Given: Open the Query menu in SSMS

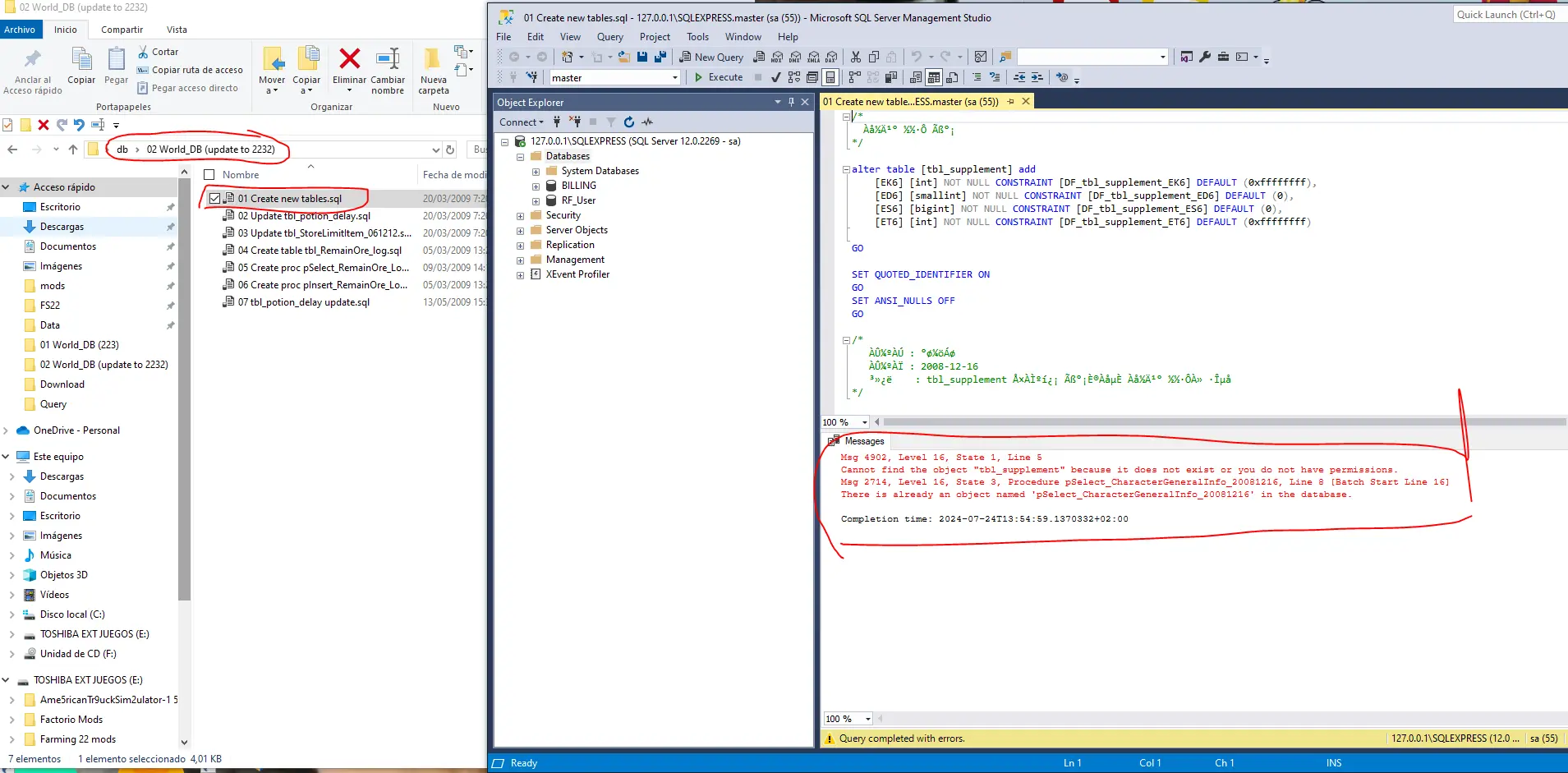Looking at the screenshot, I should click(x=609, y=37).
